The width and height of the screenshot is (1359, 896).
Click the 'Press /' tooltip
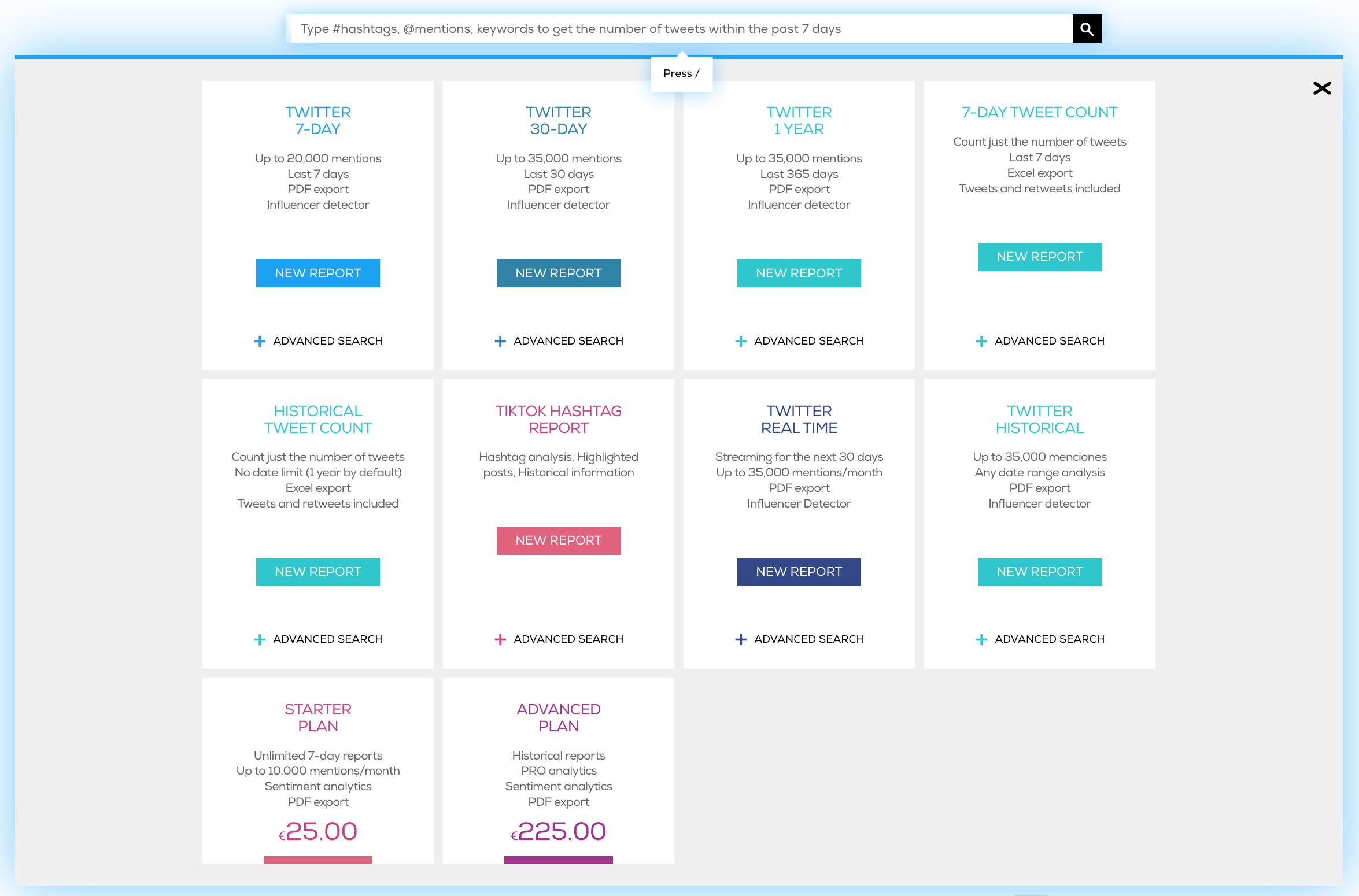[x=682, y=73]
